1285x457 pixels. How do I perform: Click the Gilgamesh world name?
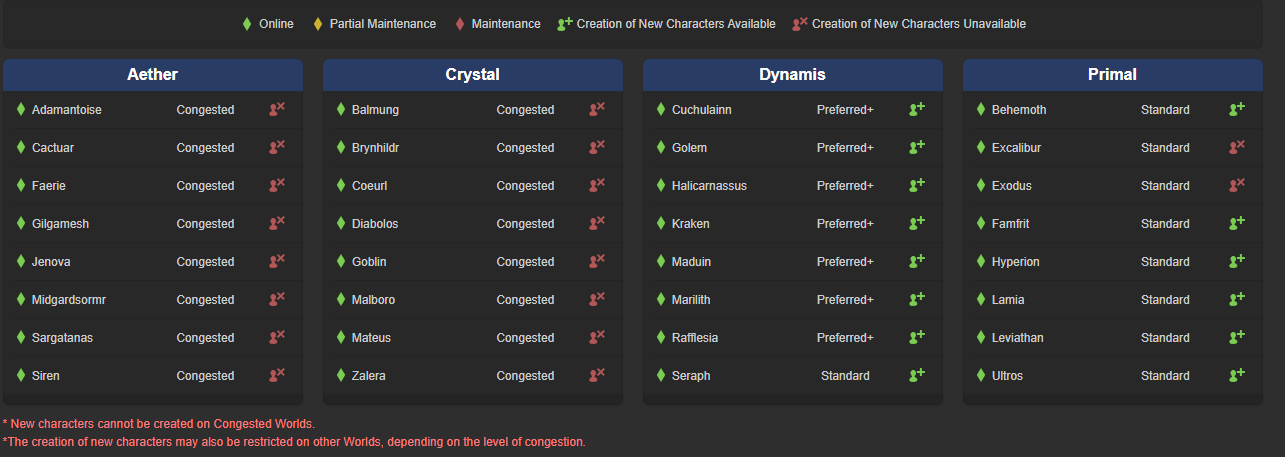pyautogui.click(x=60, y=224)
